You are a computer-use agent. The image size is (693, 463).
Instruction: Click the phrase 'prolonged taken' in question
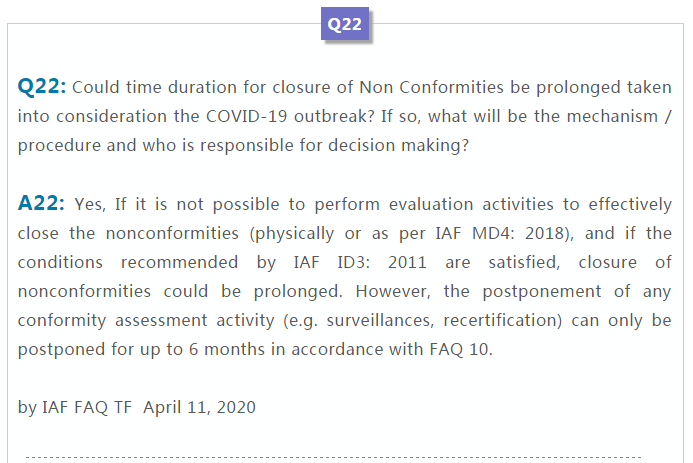tap(604, 87)
